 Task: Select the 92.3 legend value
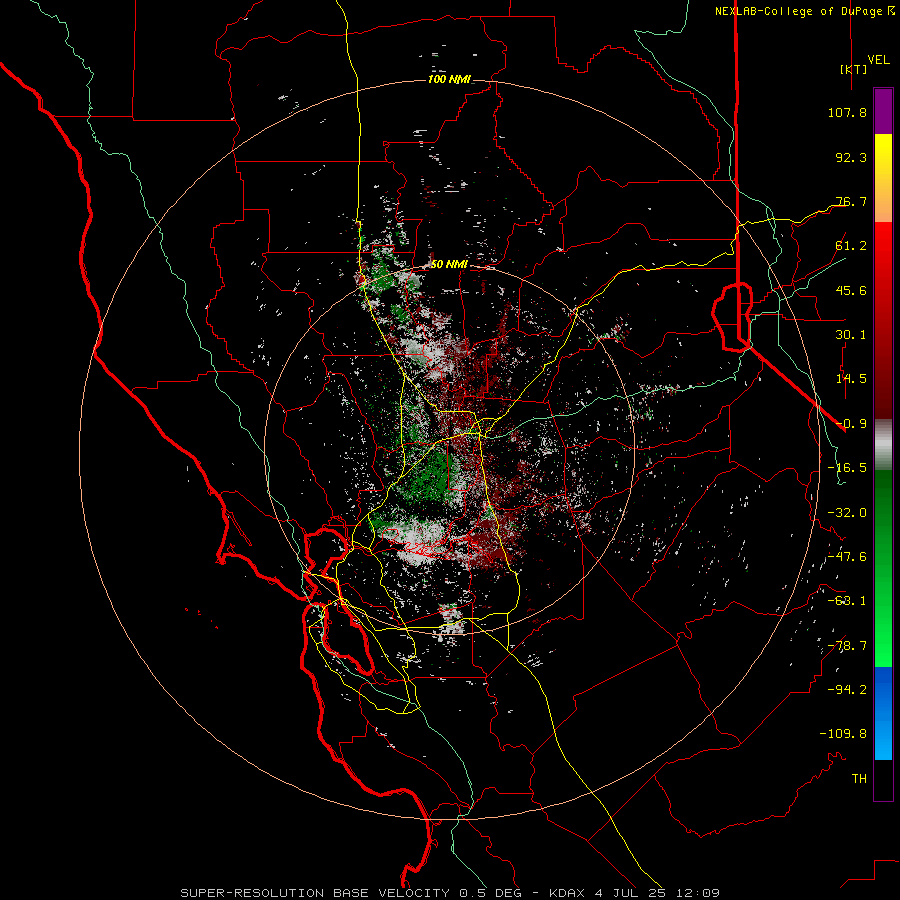click(x=851, y=157)
